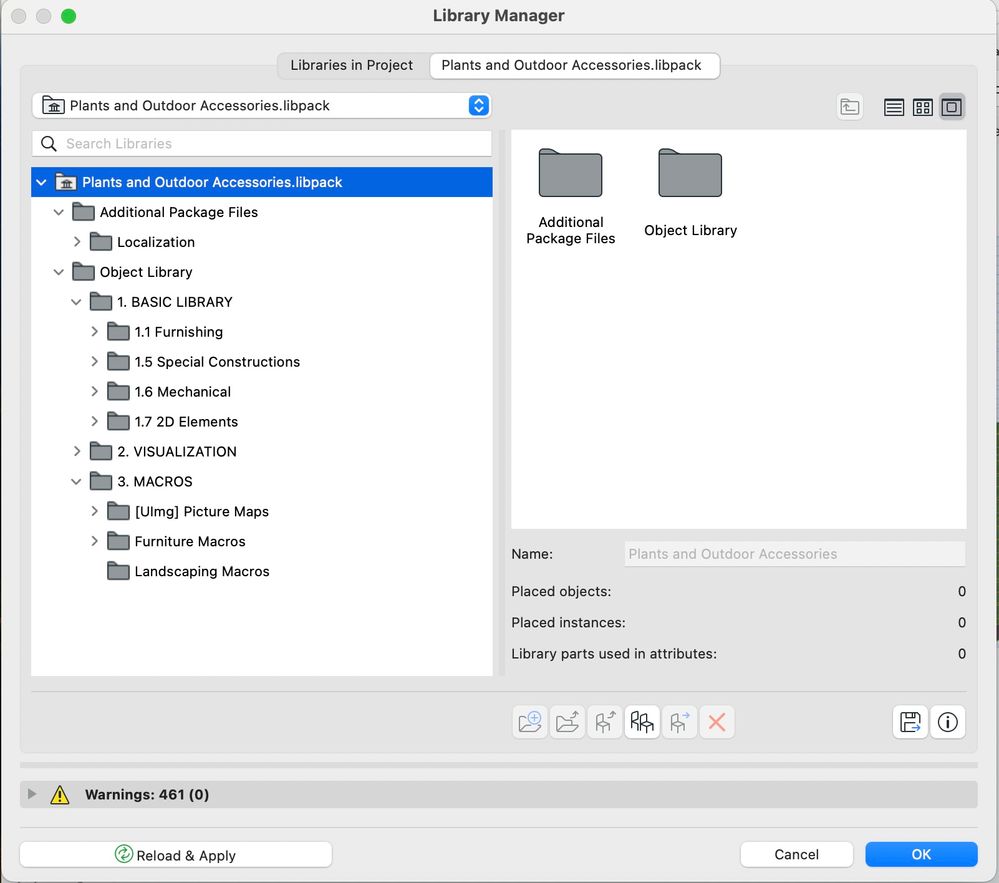This screenshot has height=883, width=999.
Task: Switch to small icons grid view
Action: pos(923,107)
